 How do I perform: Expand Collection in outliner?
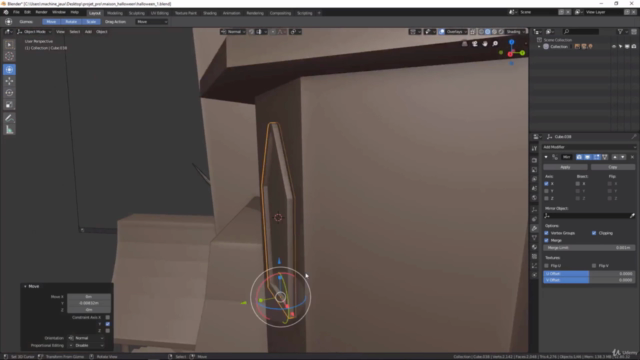tap(539, 47)
